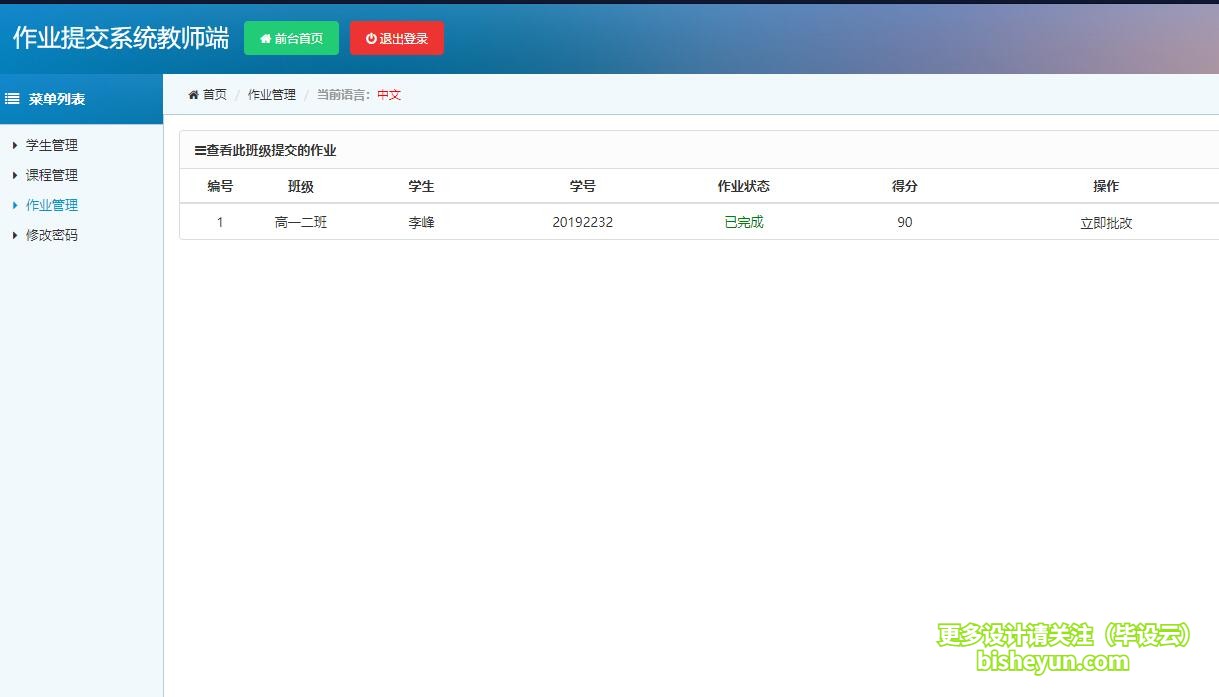Go to 首页 breadcrumb link
This screenshot has width=1219, height=697.
point(215,95)
